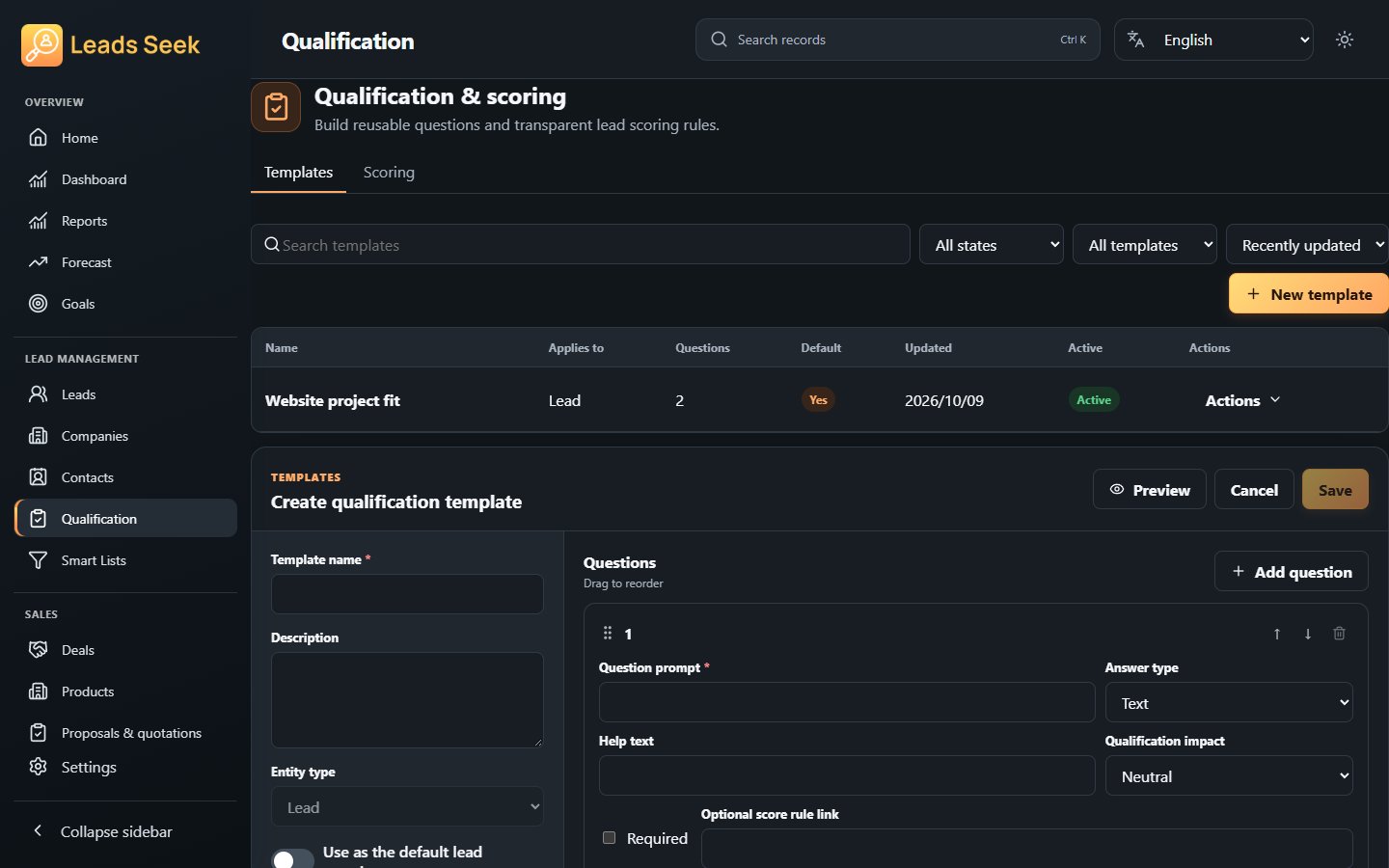Check the Required checkbox
The image size is (1389, 868).
(609, 837)
